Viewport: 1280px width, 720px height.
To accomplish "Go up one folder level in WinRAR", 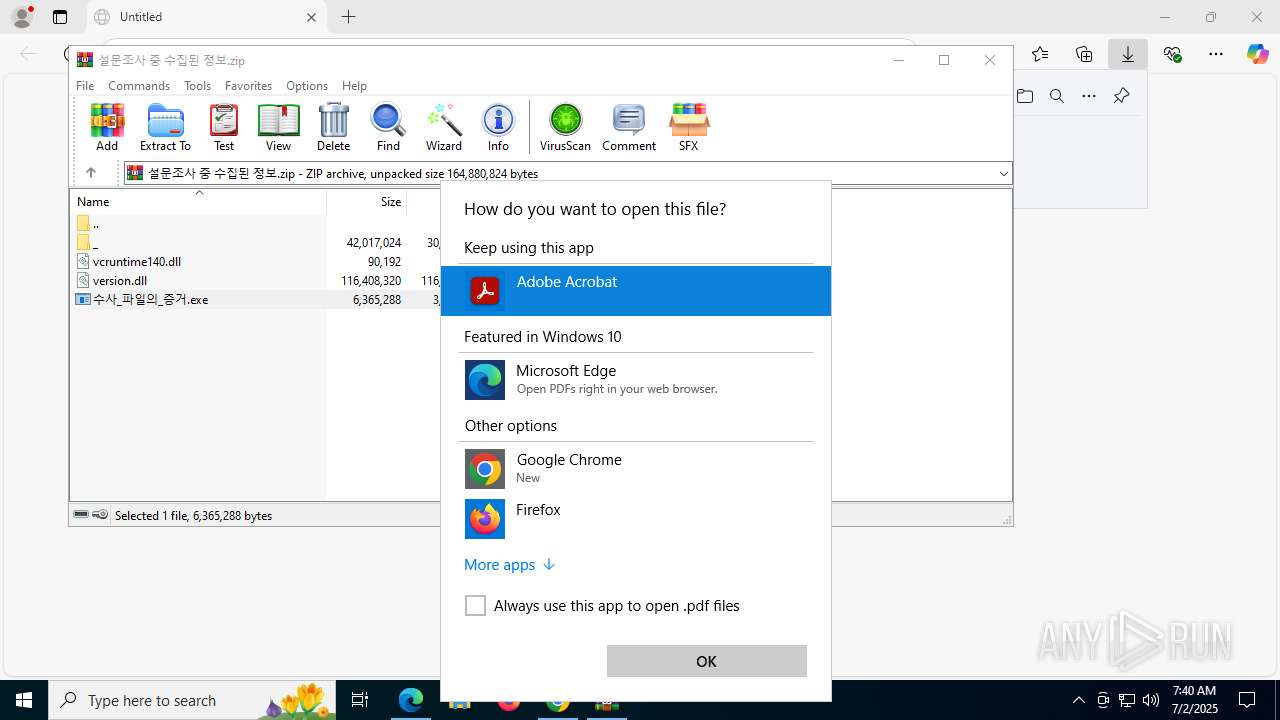I will [x=90, y=173].
